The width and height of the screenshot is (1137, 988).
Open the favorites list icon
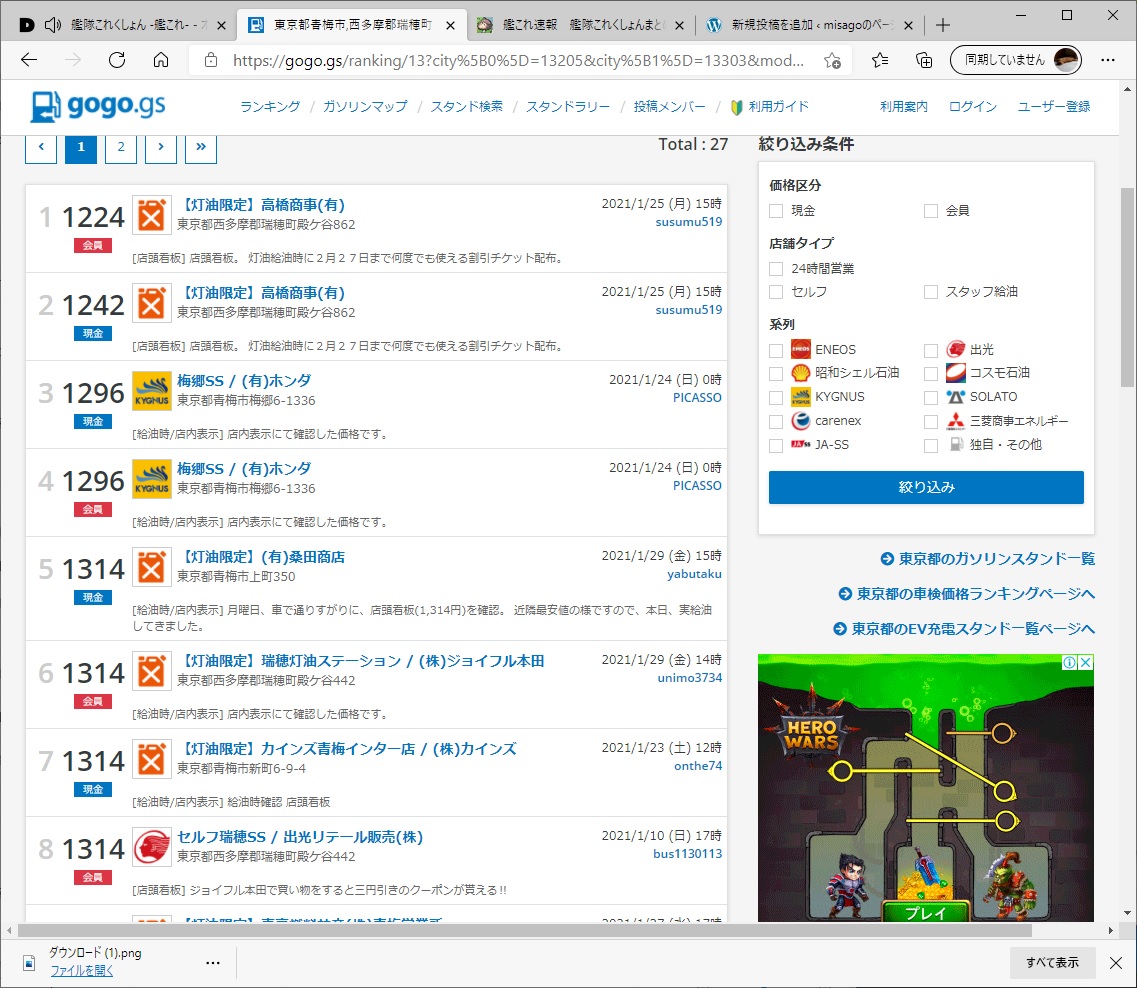880,60
